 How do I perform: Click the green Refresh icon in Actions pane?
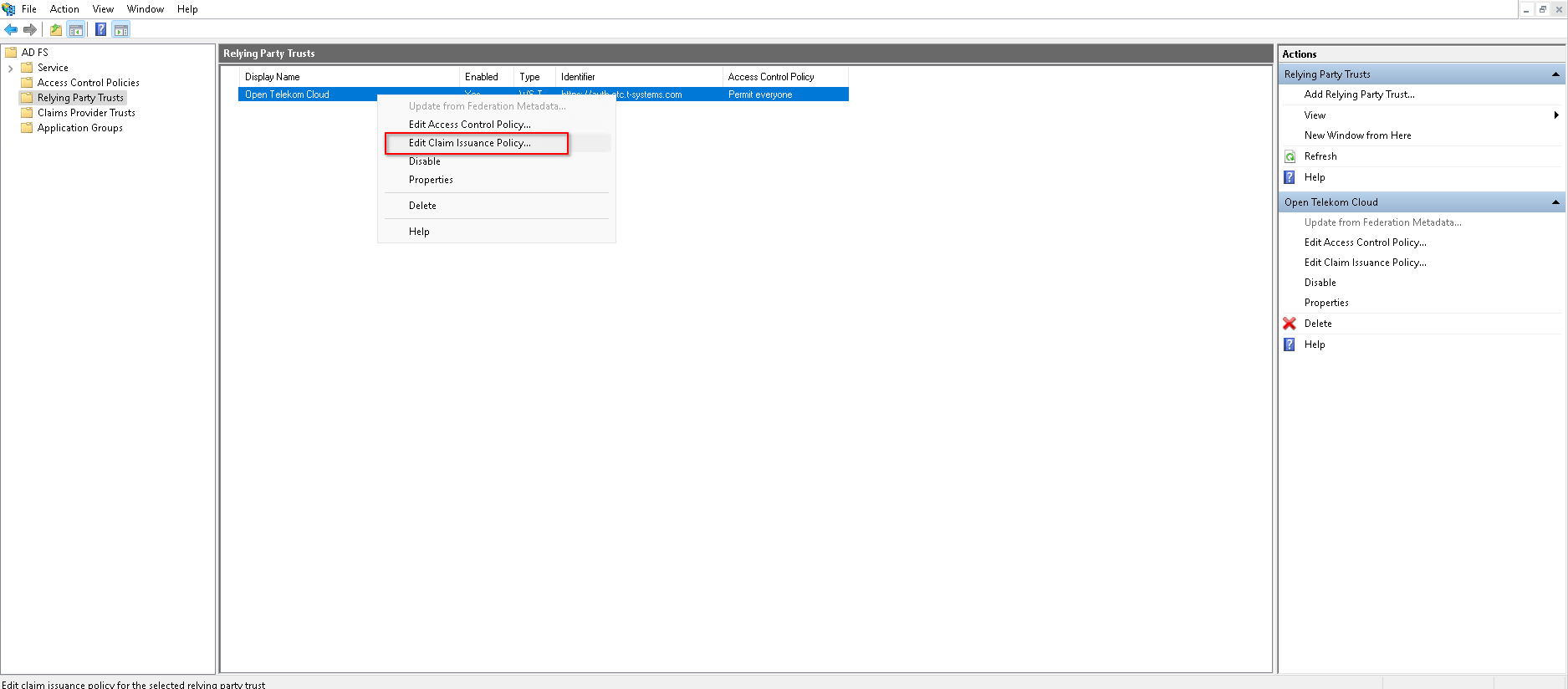coord(1290,156)
